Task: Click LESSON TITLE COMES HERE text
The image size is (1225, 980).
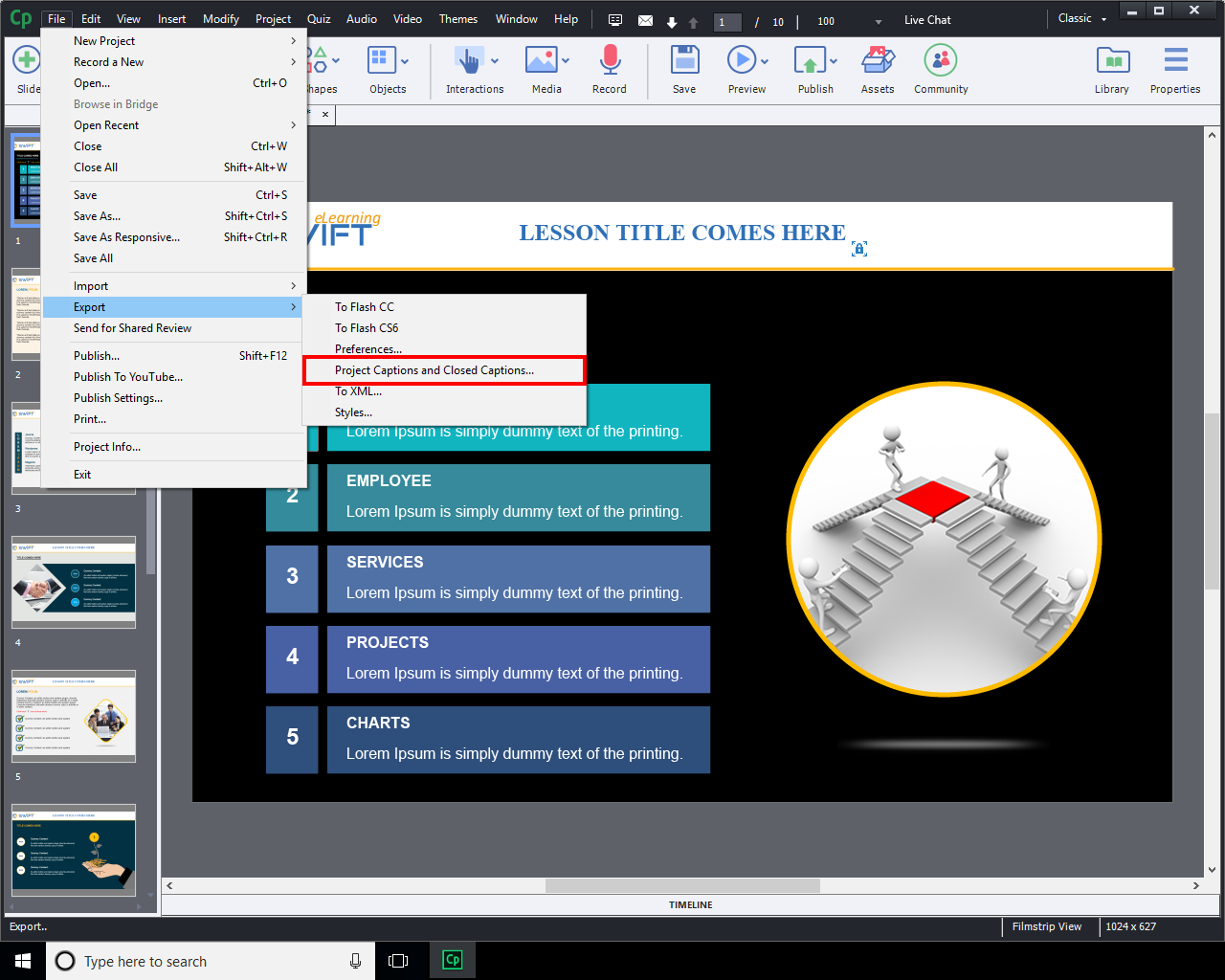Action: (682, 233)
